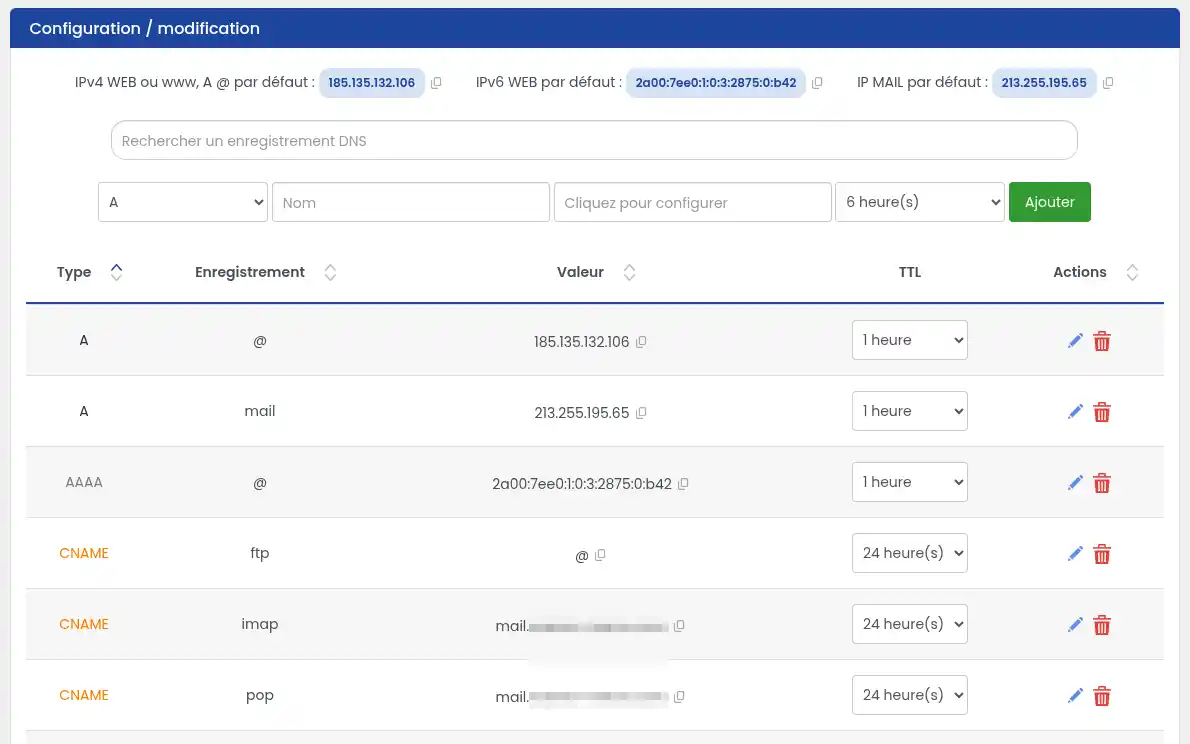Image resolution: width=1190 pixels, height=744 pixels.
Task: Click the green Ajouter button
Action: (x=1050, y=202)
